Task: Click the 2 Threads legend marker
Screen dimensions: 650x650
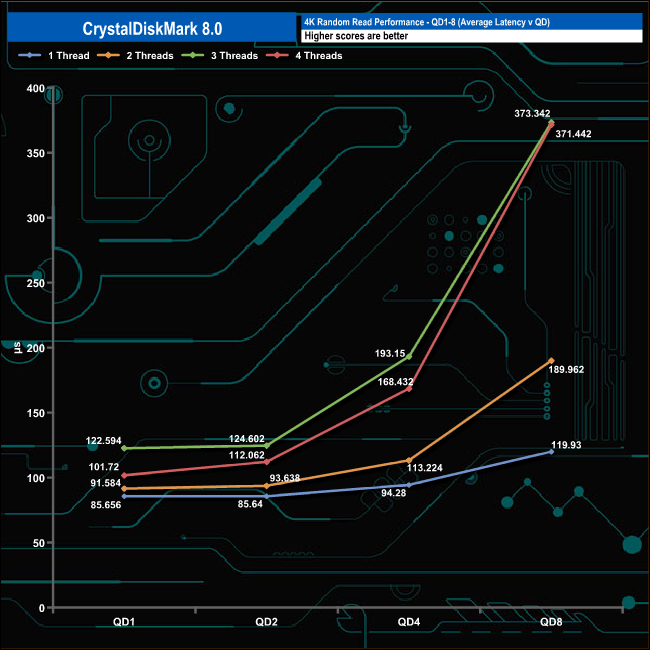Action: [x=108, y=55]
